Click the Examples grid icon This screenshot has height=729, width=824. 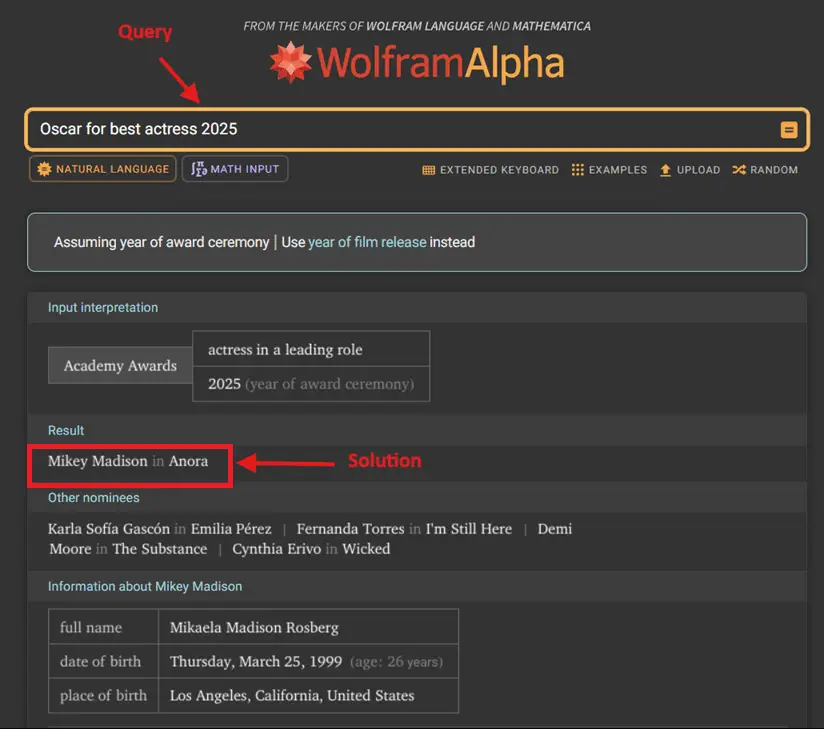[x=578, y=170]
